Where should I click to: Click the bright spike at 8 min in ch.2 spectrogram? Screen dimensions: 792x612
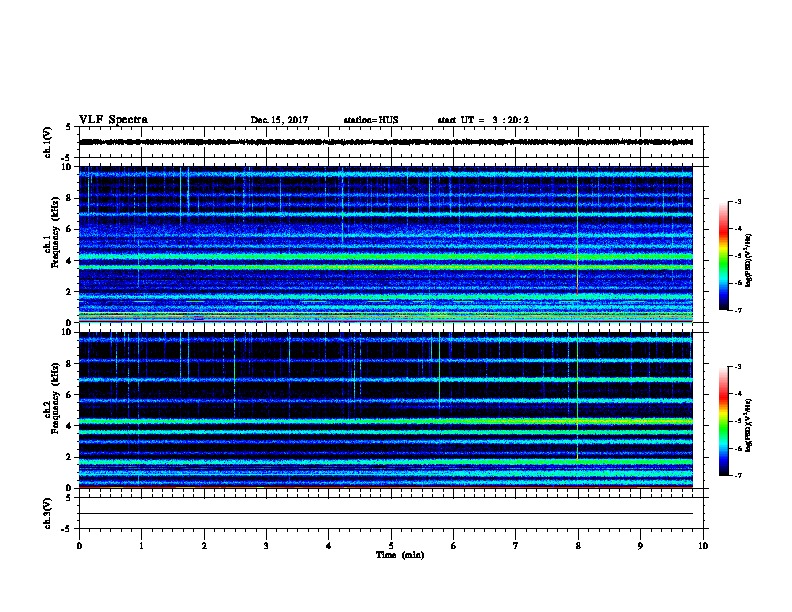(577, 396)
